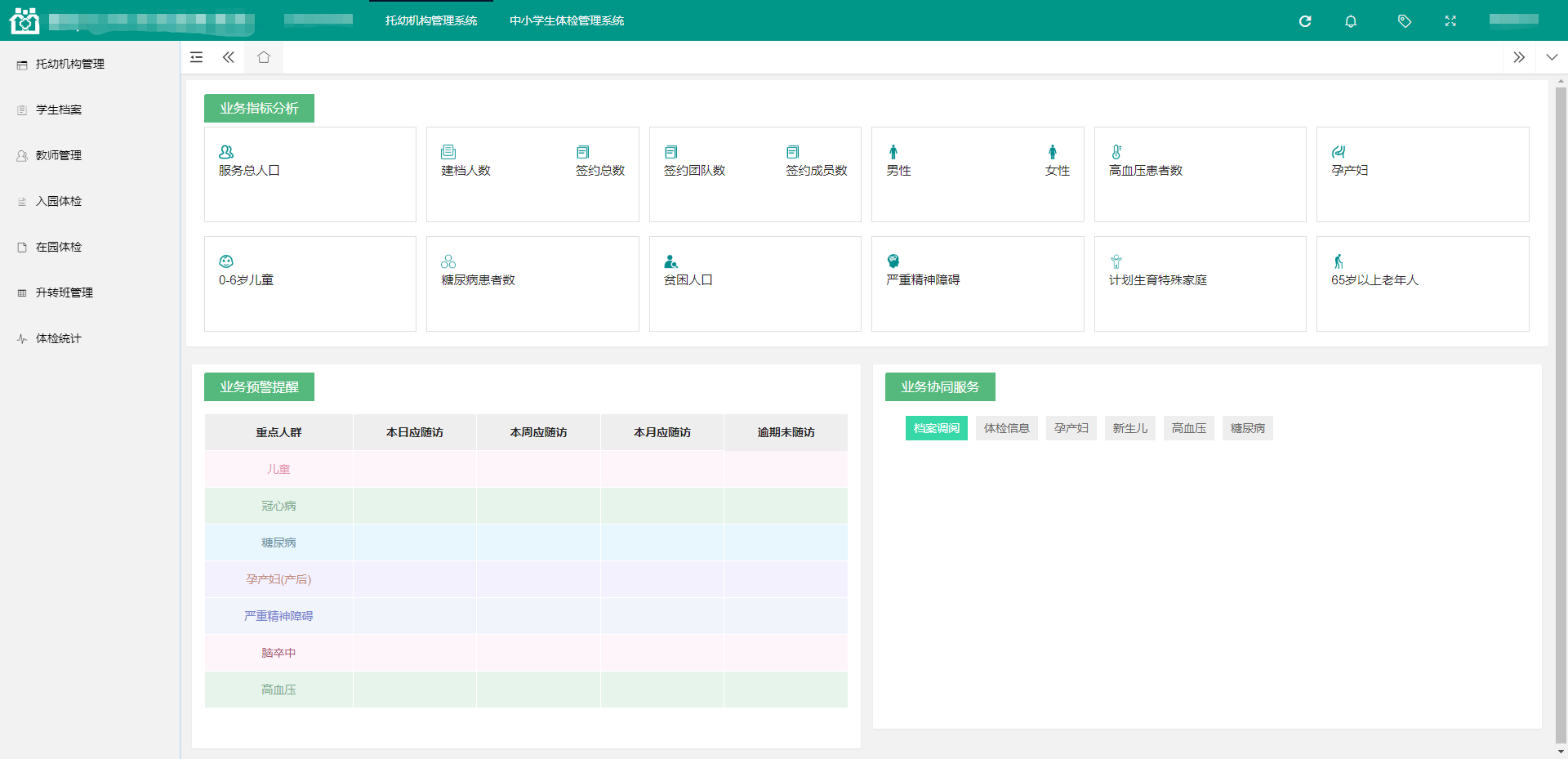The height and width of the screenshot is (759, 1568).
Task: Click the hospital logo icon in header
Action: tap(24, 20)
